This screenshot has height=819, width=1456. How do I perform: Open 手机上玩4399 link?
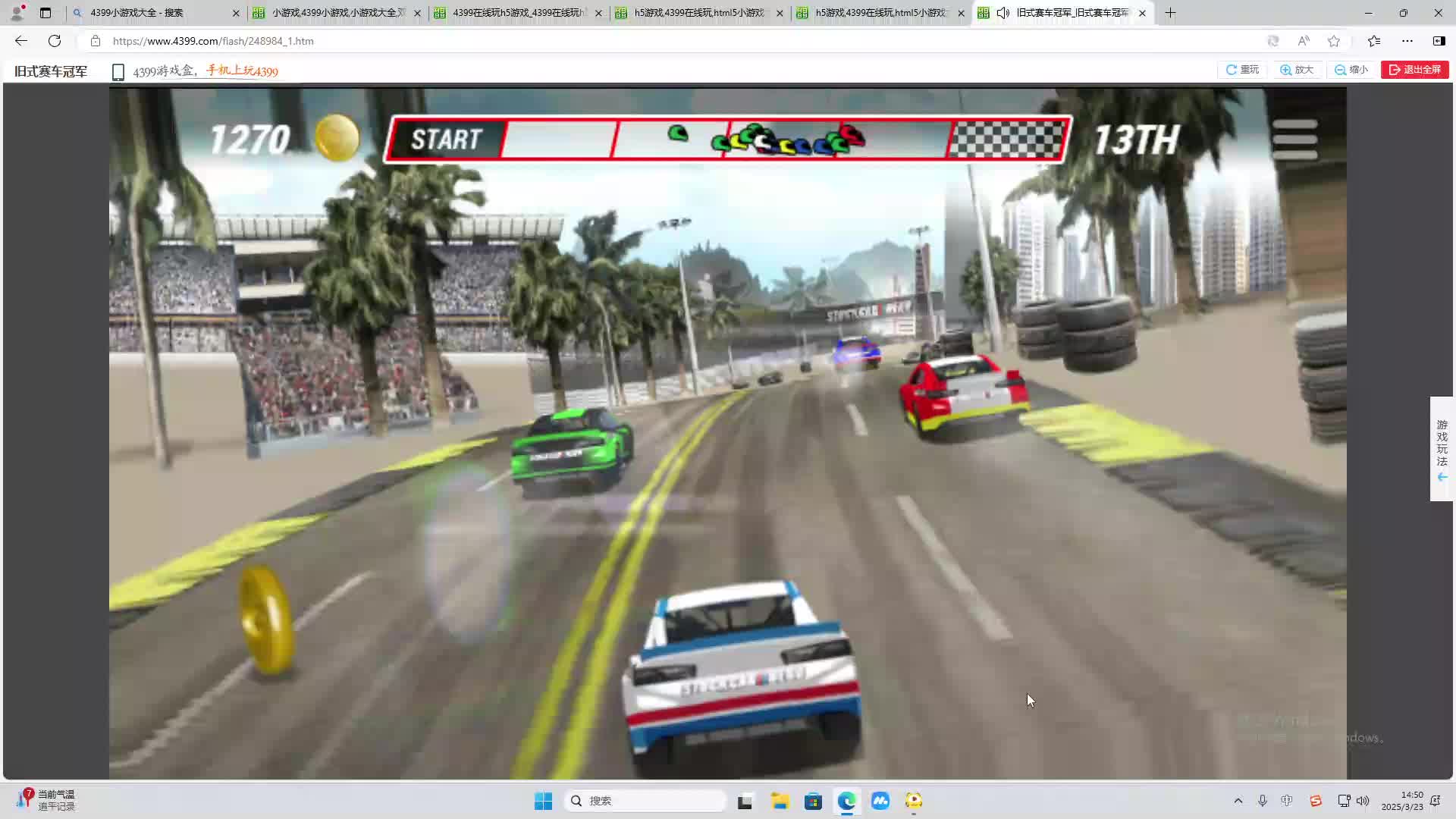tap(242, 71)
